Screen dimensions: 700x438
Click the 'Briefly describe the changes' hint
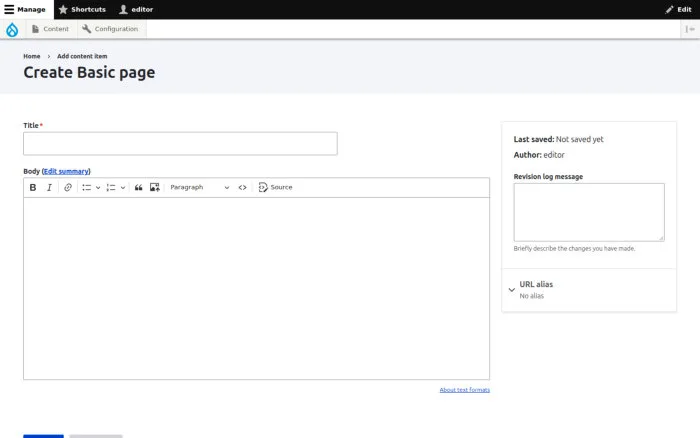click(574, 249)
